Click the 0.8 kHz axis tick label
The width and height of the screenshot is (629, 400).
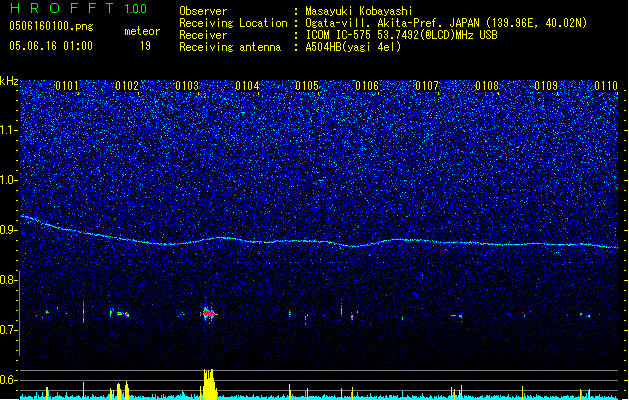[8, 280]
